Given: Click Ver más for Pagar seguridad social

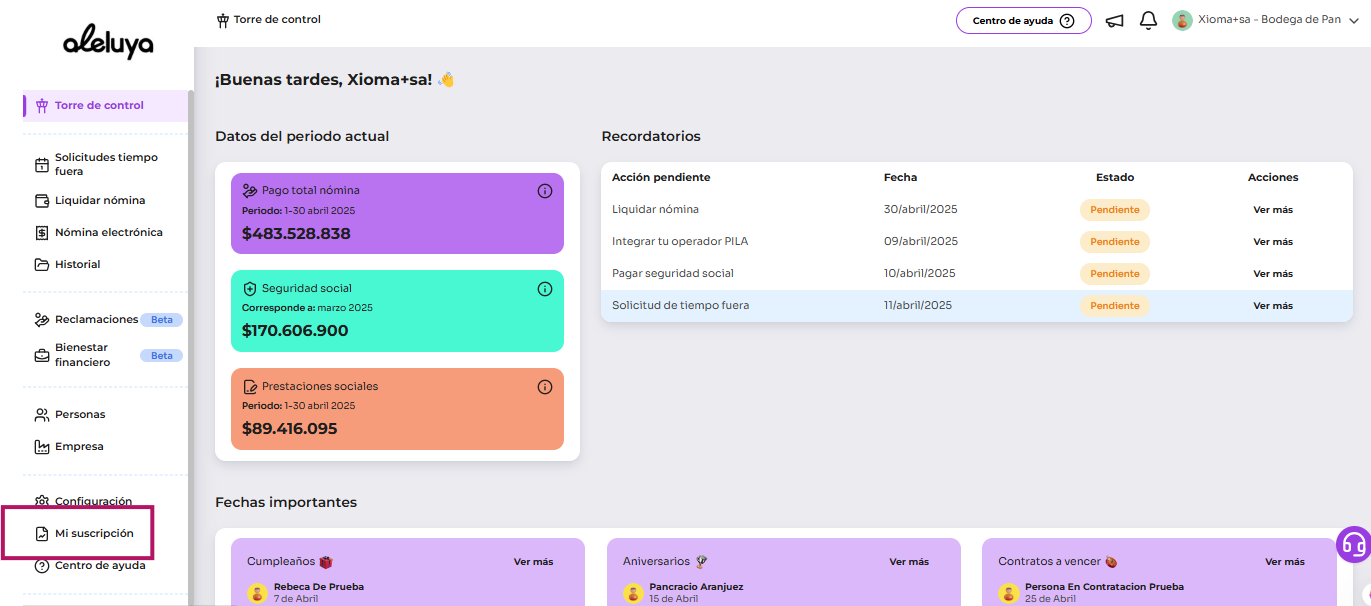Looking at the screenshot, I should click(1272, 274).
